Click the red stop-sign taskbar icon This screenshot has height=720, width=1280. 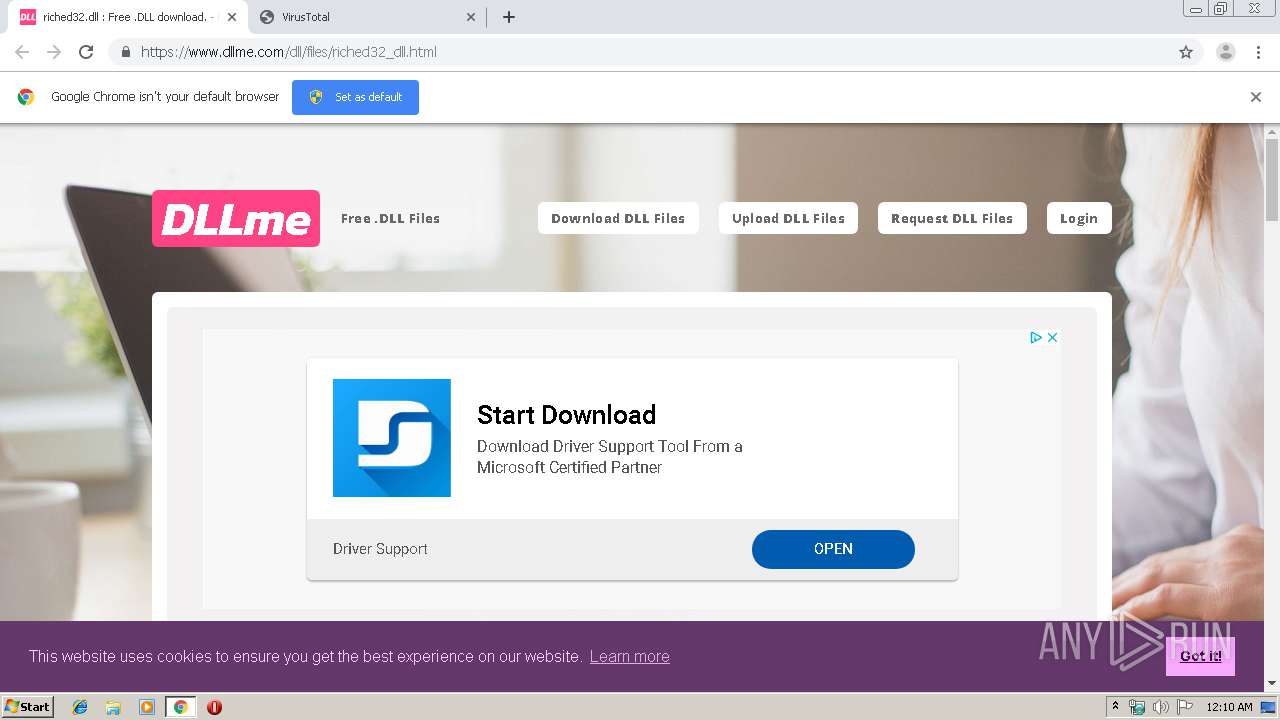coord(214,707)
